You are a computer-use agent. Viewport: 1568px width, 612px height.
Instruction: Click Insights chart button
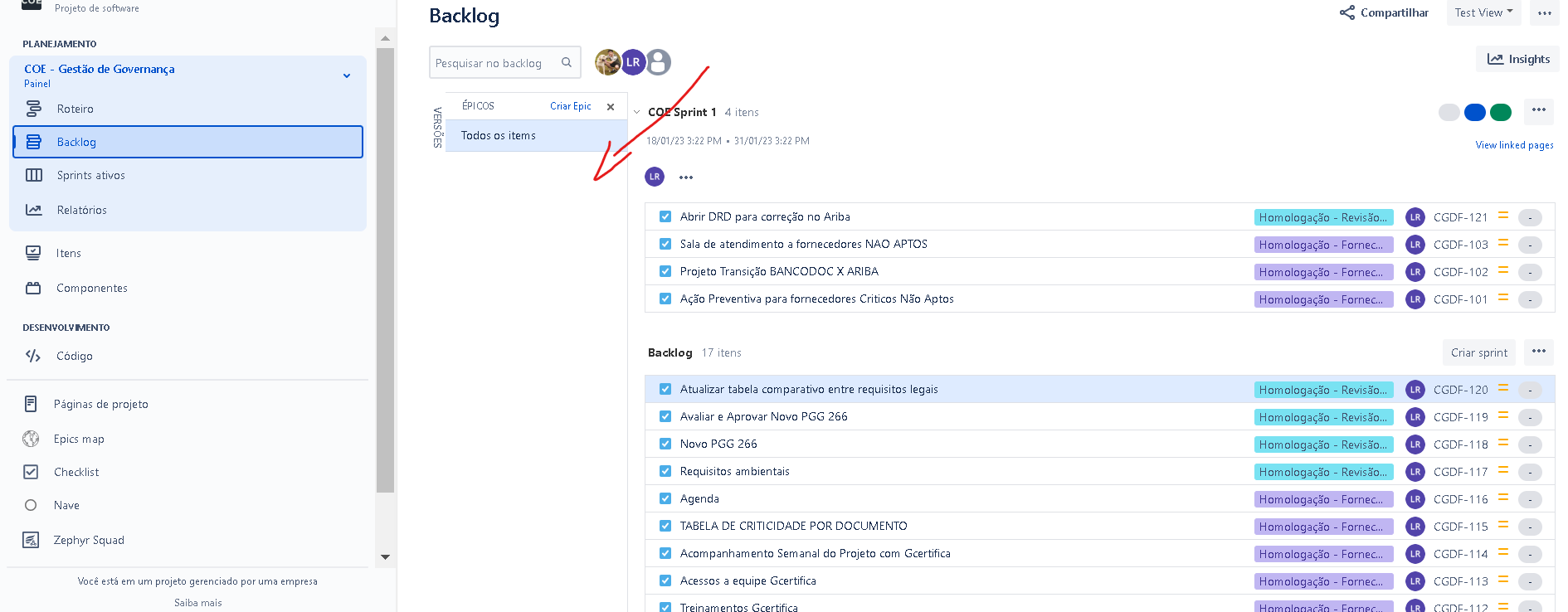click(1518, 59)
